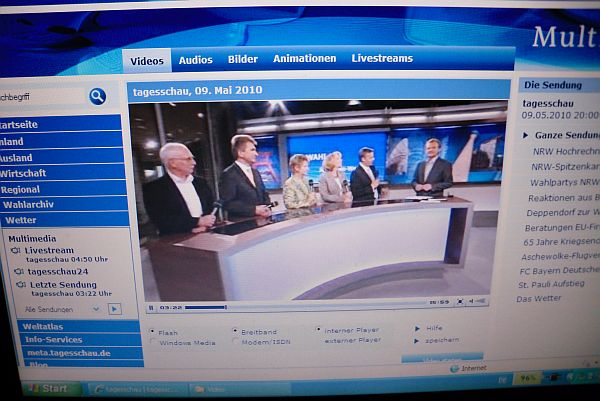Click the arrow icon next to speichern
Screen dimensions: 600x401
417,341
